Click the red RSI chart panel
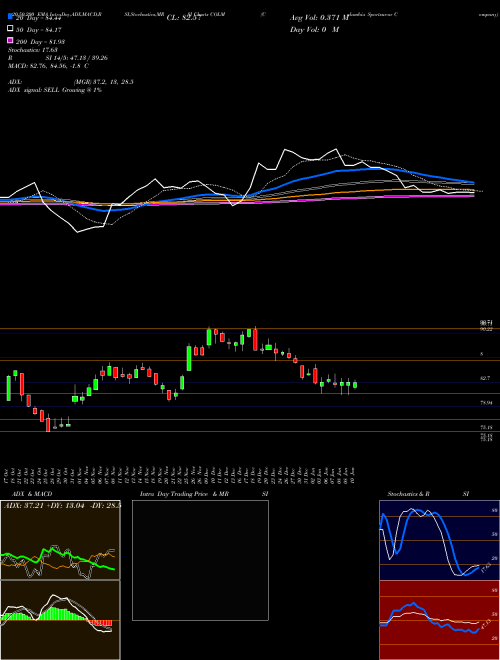Image resolution: width=500 pixels, height=660 pixels. pyautogui.click(x=440, y=620)
